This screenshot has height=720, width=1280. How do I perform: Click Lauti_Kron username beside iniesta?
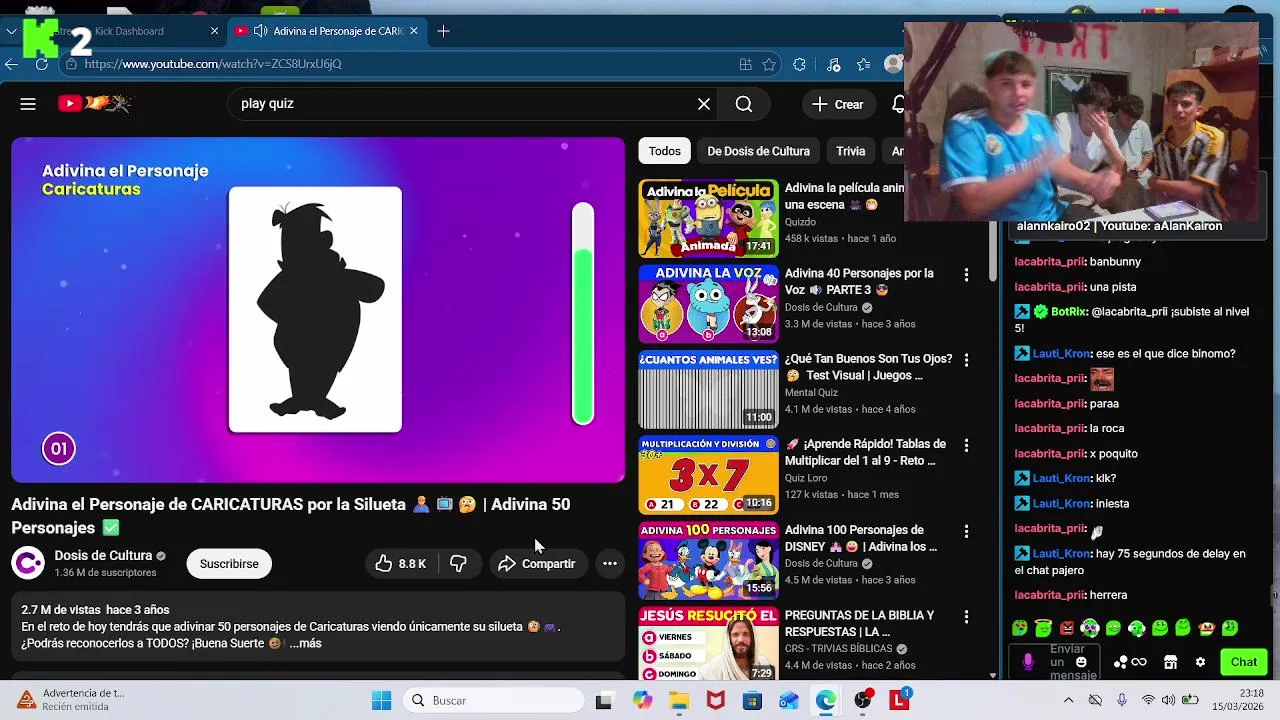click(x=1061, y=504)
